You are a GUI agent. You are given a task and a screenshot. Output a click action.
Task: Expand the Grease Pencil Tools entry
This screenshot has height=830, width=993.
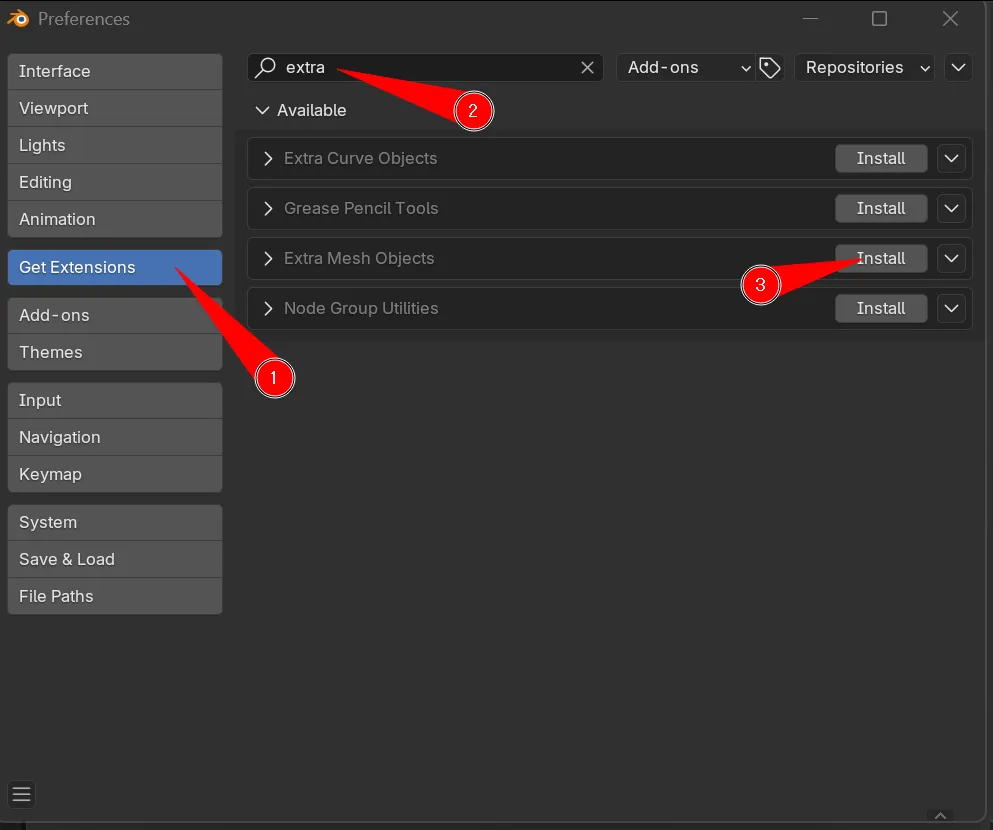pos(268,208)
